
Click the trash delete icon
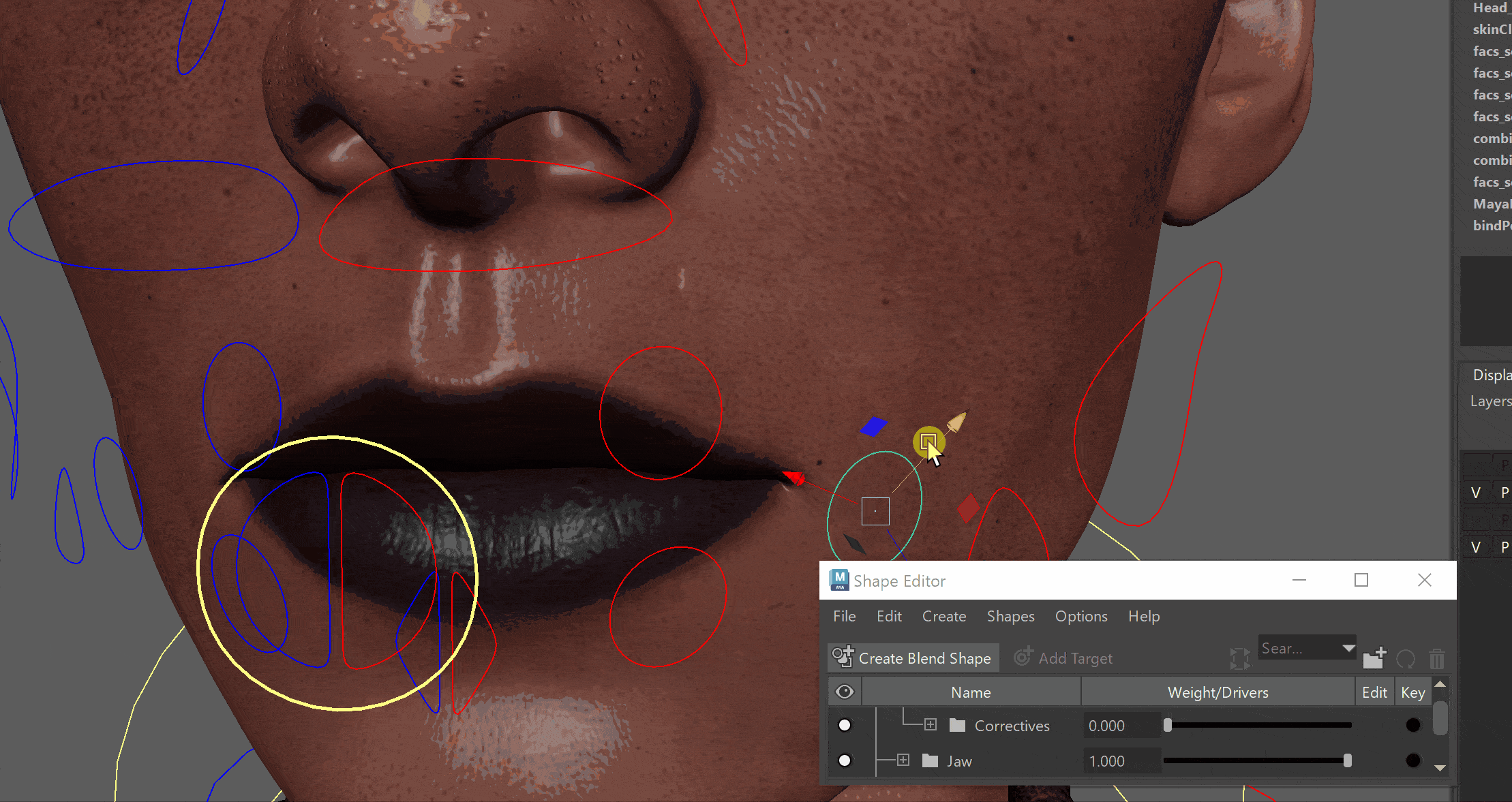(x=1437, y=658)
